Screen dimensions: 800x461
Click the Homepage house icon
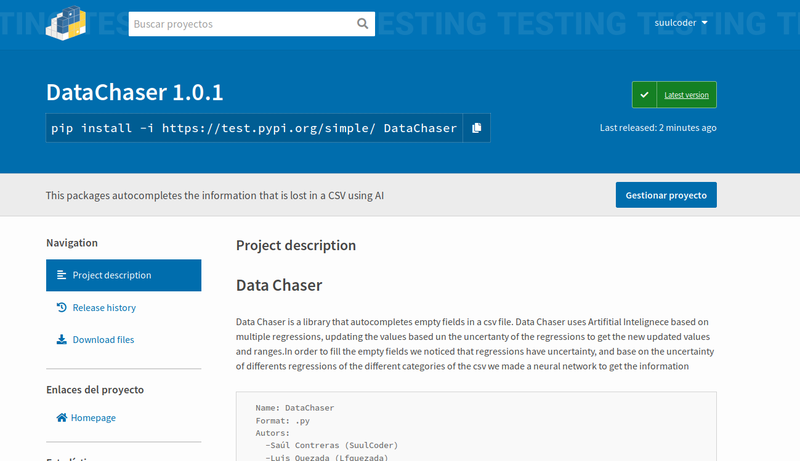coord(62,418)
